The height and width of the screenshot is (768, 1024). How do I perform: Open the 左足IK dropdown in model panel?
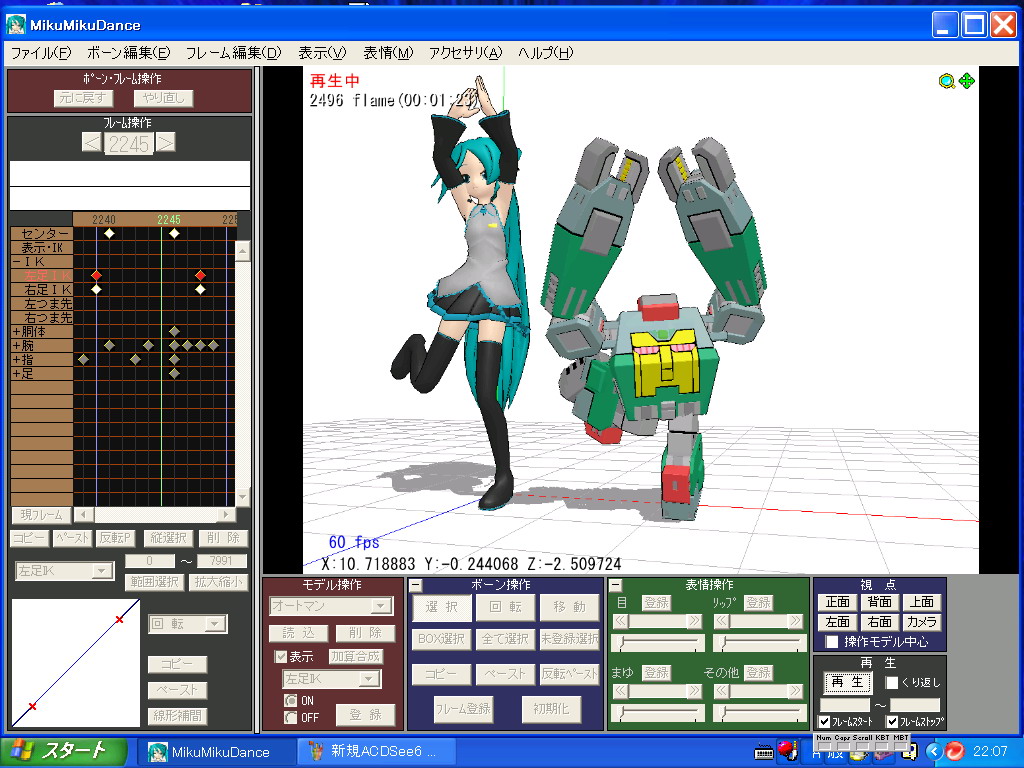click(x=369, y=679)
